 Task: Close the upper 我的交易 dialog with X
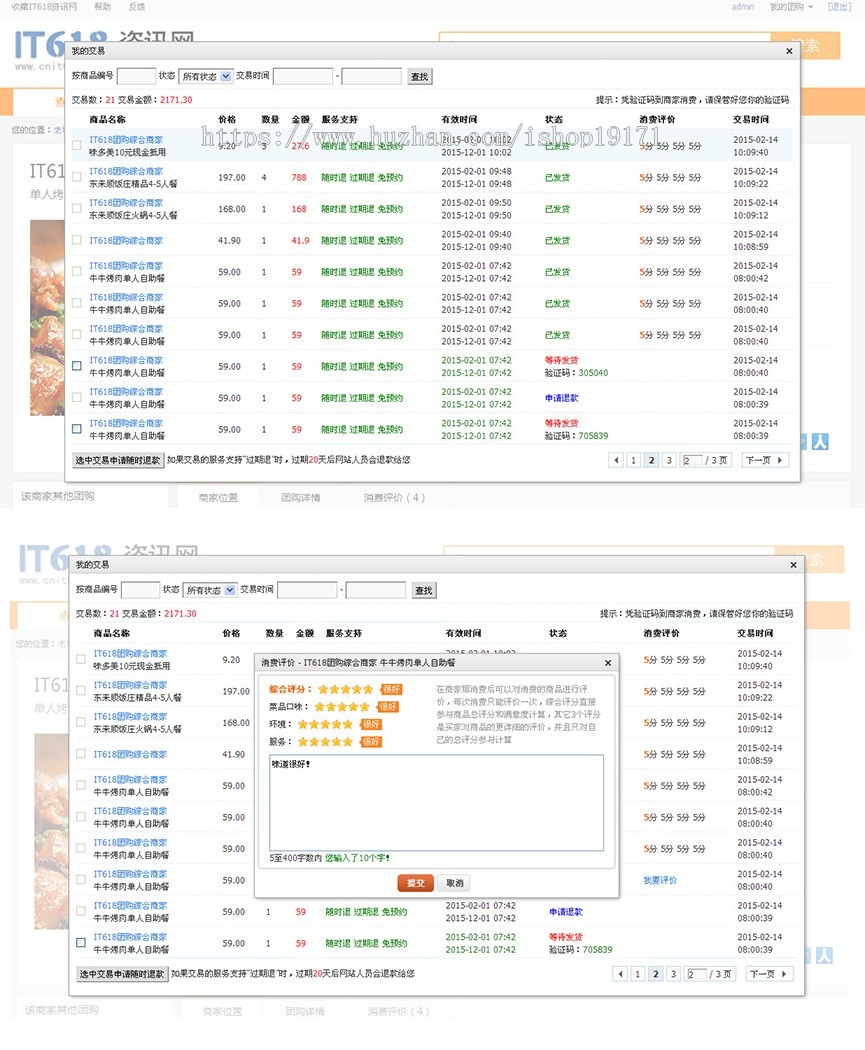coord(789,51)
